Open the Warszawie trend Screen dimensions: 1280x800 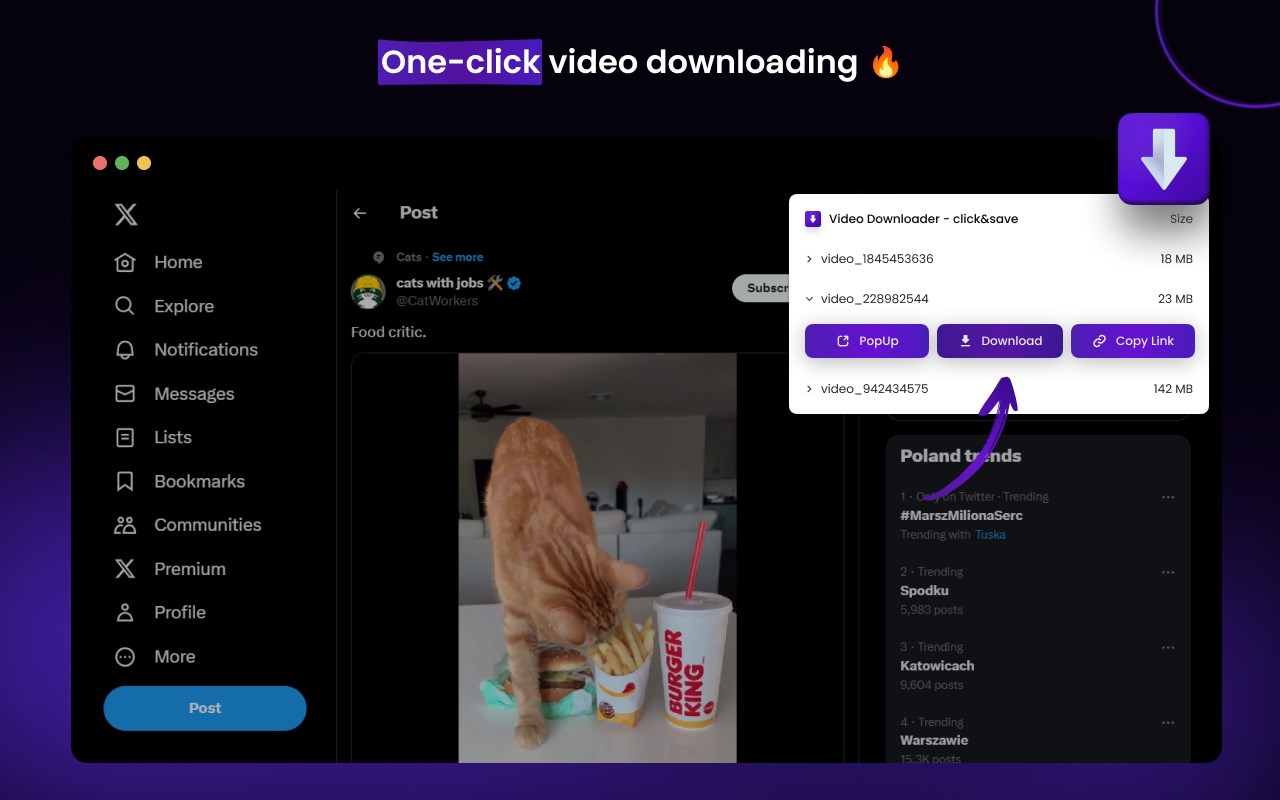pos(934,741)
